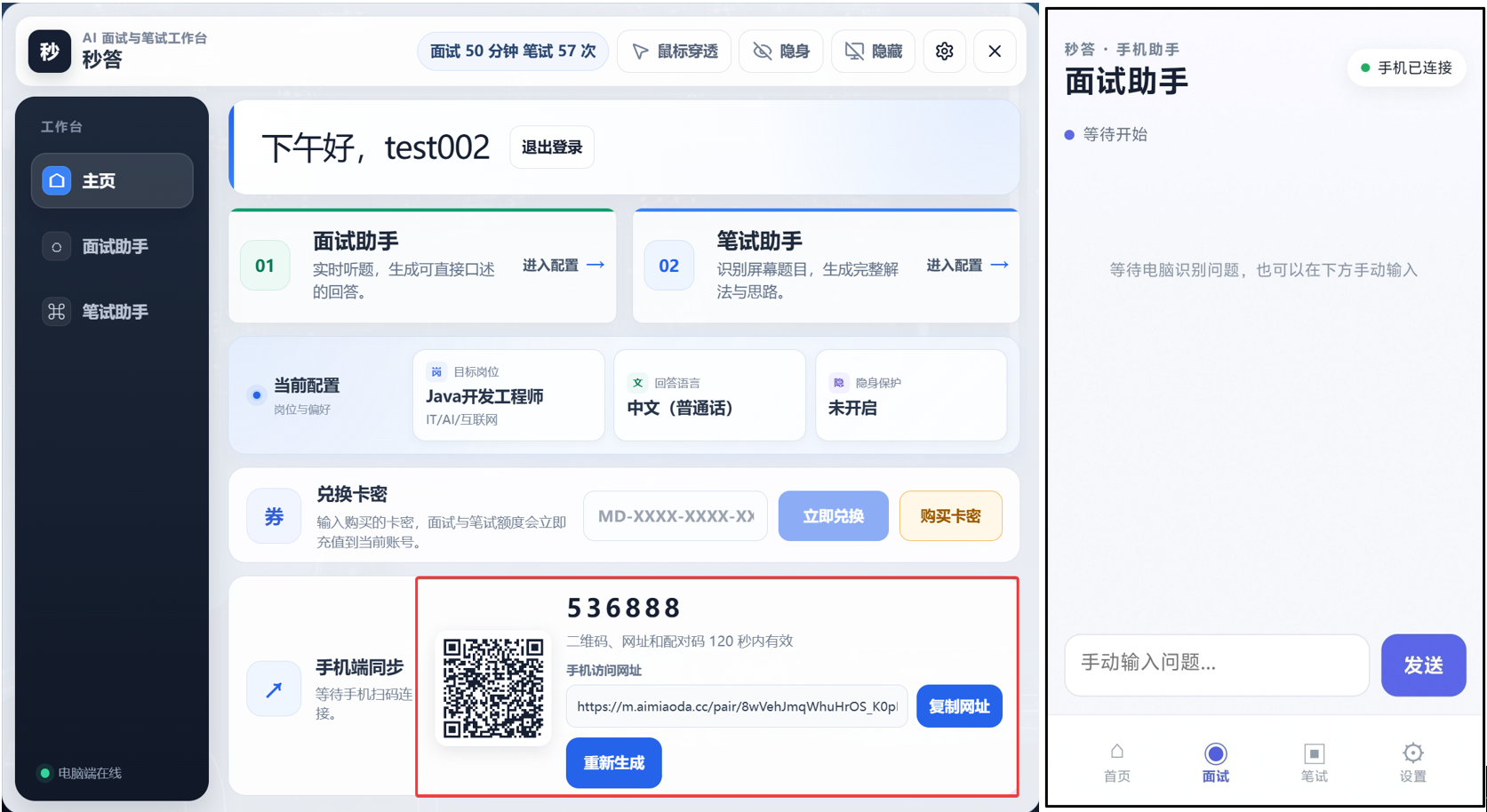The image size is (1487, 812).
Task: Click 购买卡密 to buy a card
Action: [x=951, y=516]
